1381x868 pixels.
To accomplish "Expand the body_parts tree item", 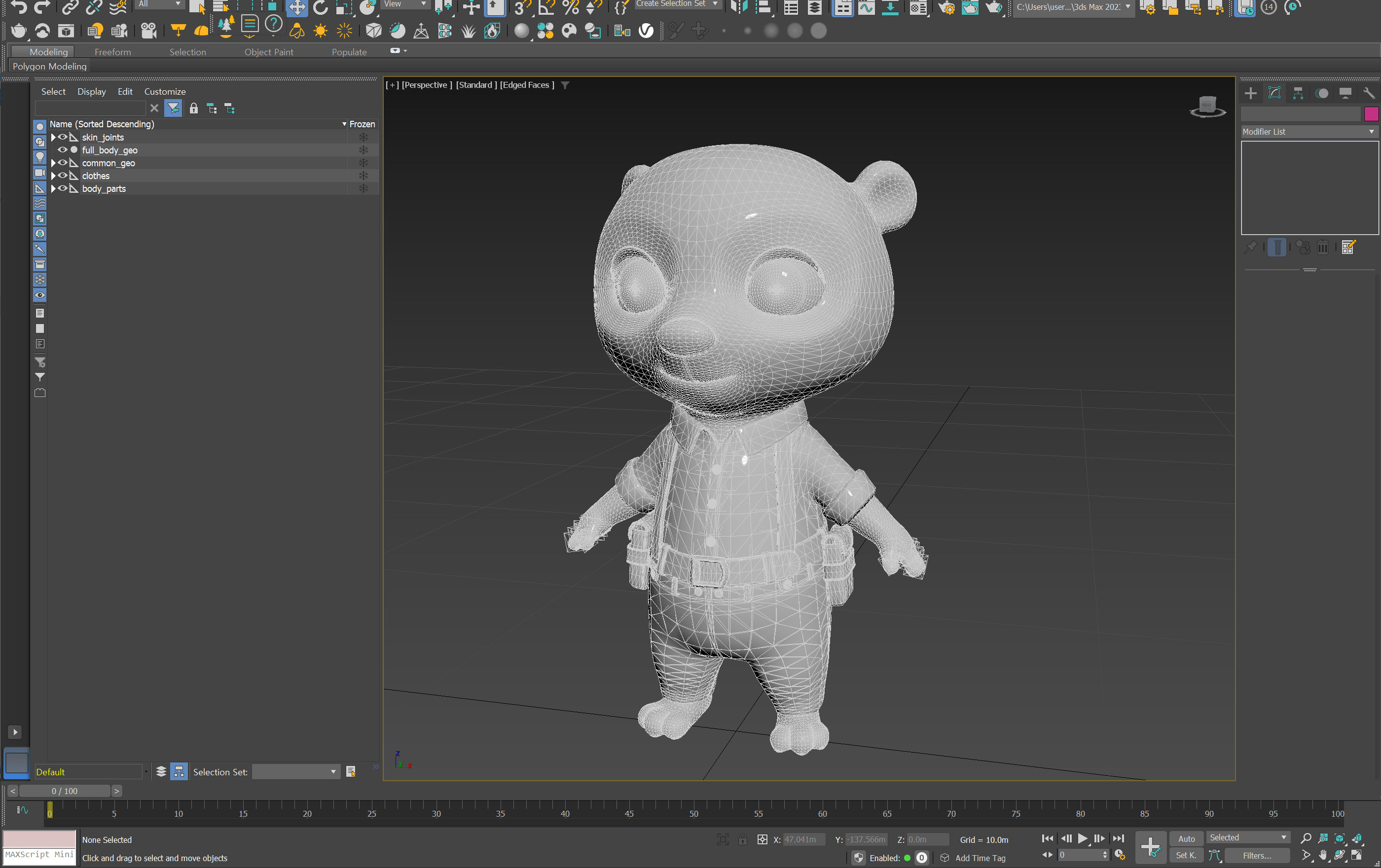I will click(x=53, y=188).
